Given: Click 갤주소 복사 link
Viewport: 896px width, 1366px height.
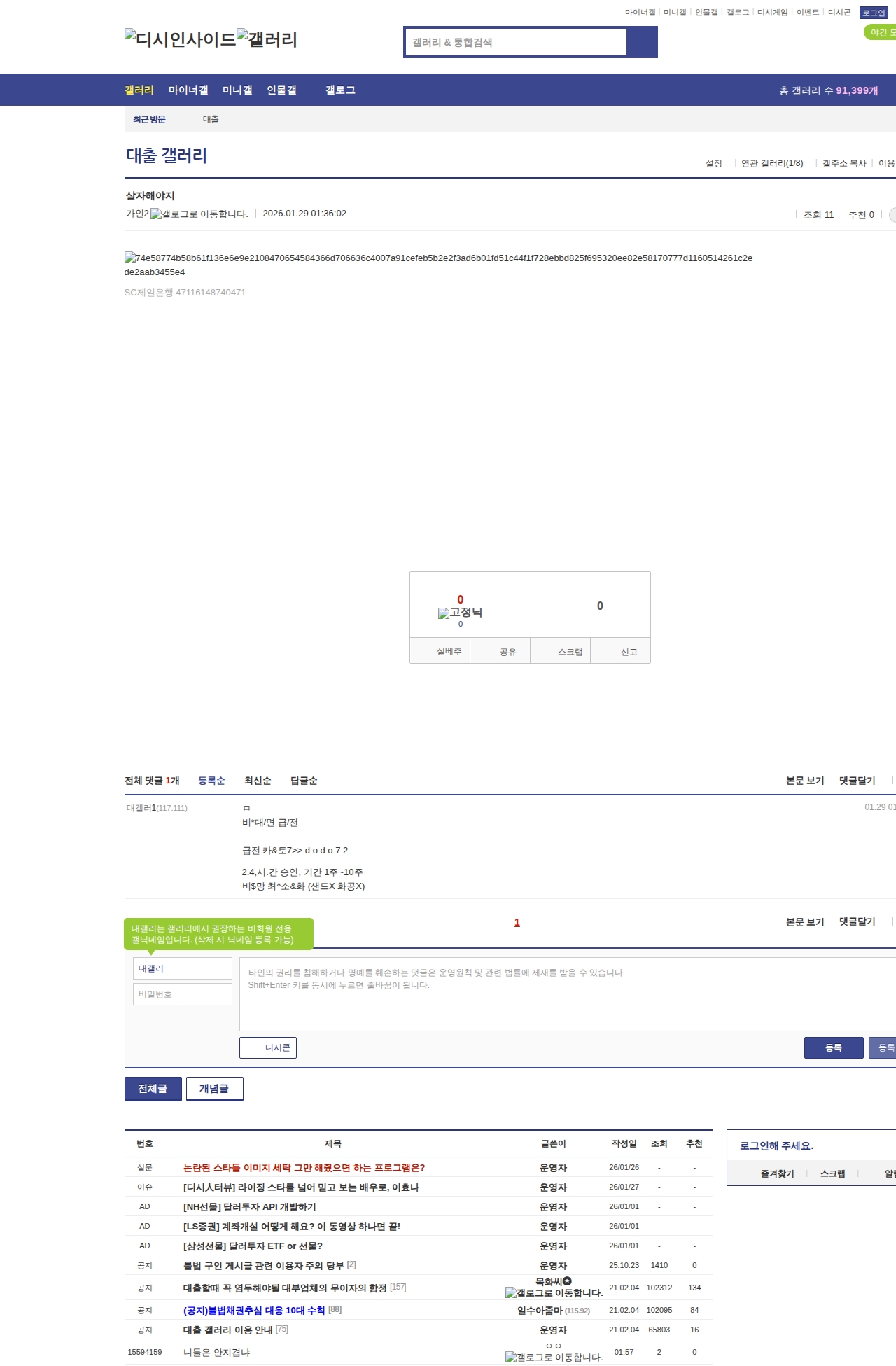Looking at the screenshot, I should [x=844, y=163].
